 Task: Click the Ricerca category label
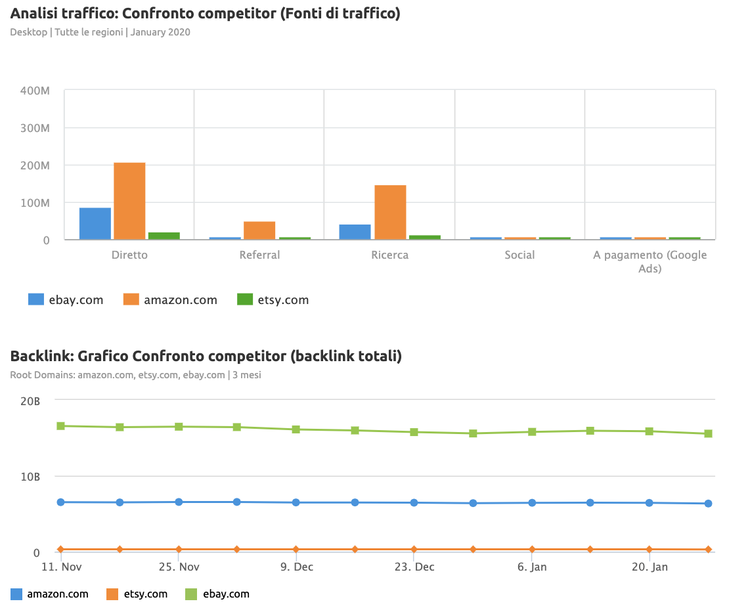tap(390, 255)
